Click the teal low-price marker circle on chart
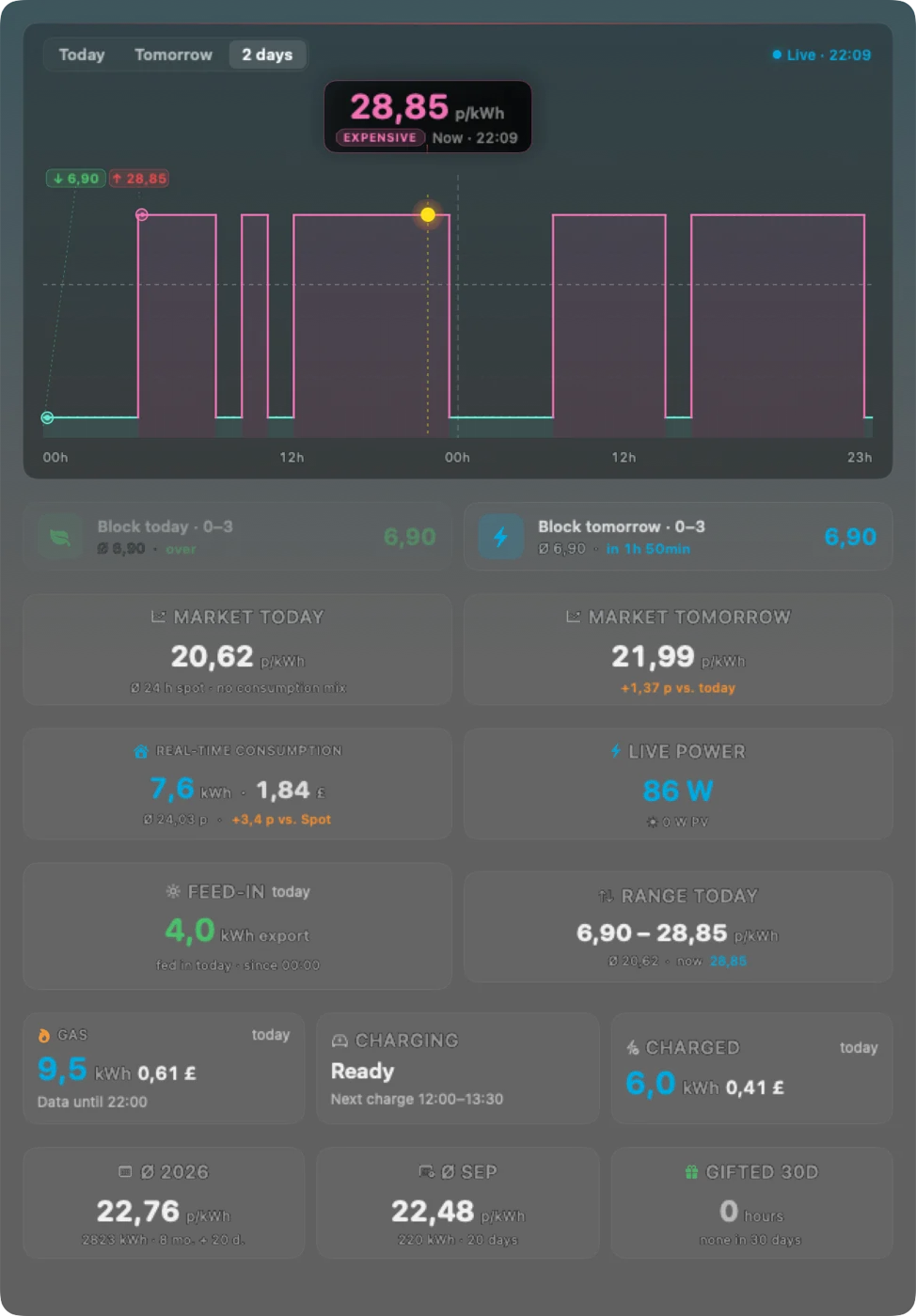Screen dimensions: 916x1316 tap(47, 417)
